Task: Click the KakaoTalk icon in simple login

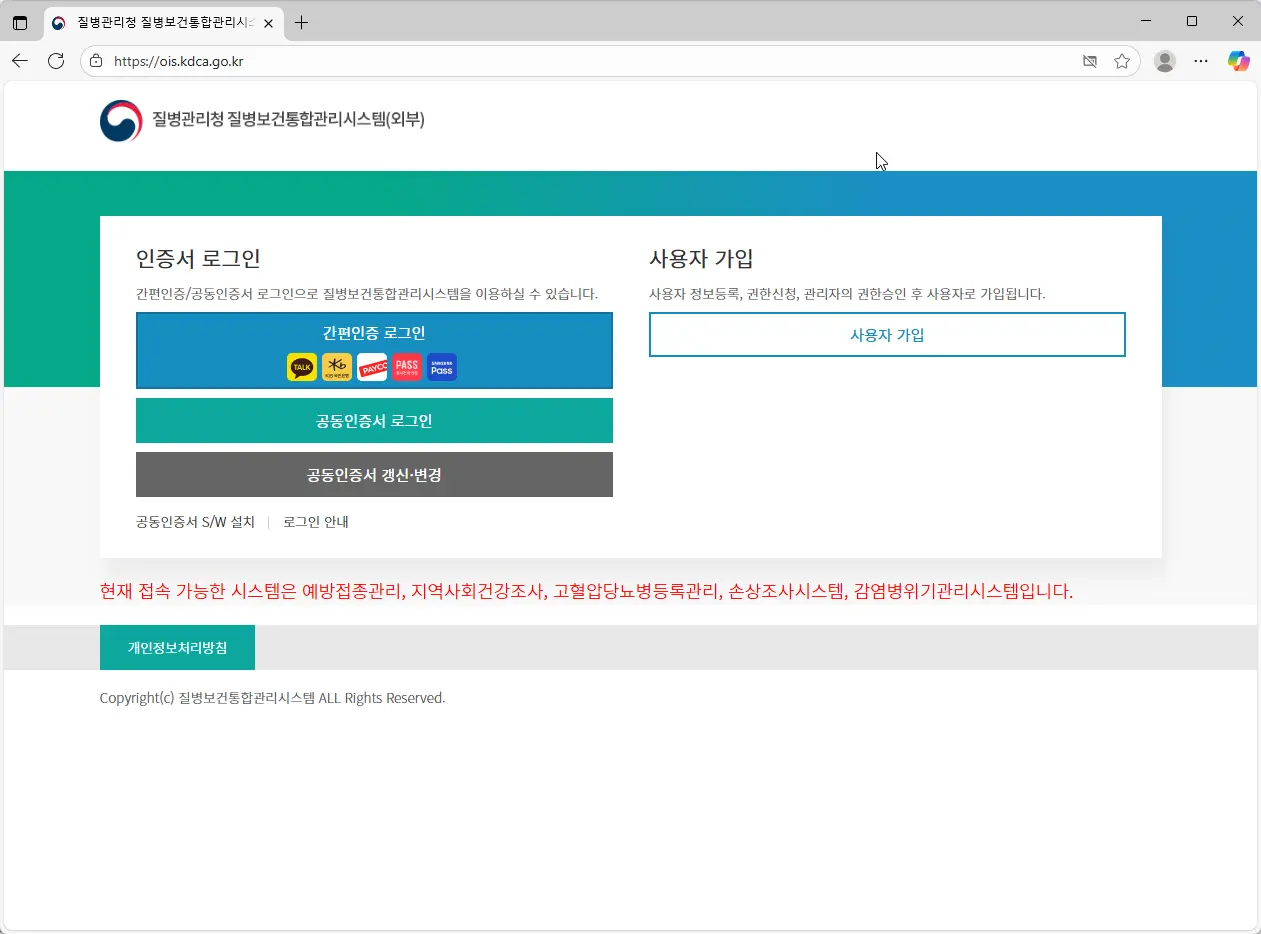Action: [302, 367]
